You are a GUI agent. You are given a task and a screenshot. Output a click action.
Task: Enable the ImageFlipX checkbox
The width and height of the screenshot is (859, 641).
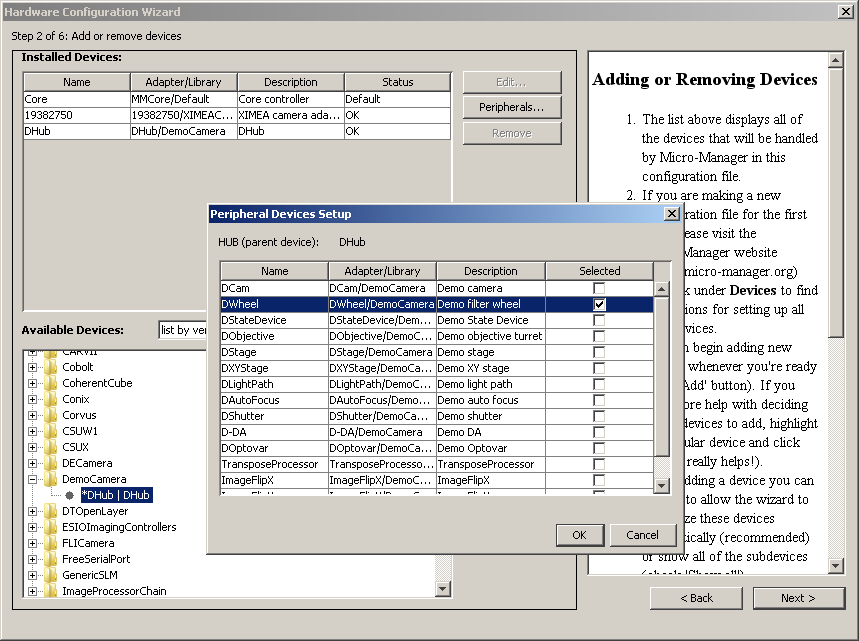tap(599, 480)
